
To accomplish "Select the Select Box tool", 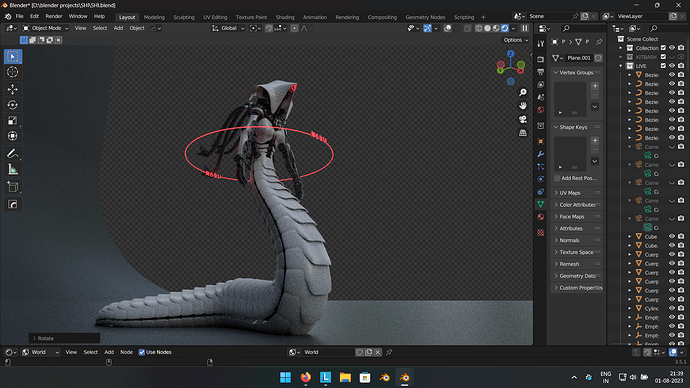I will pos(13,56).
